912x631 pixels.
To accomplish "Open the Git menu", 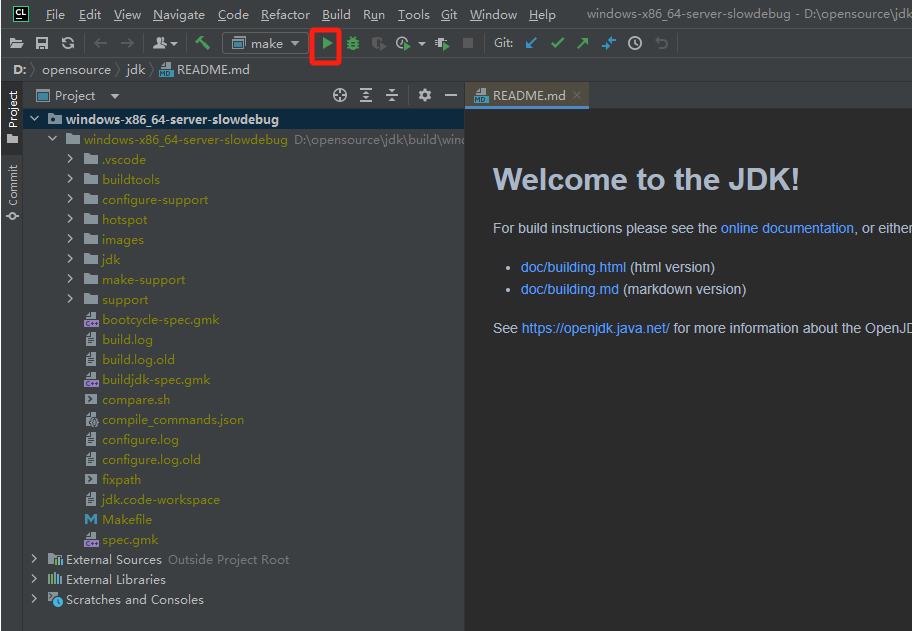I will click(449, 15).
